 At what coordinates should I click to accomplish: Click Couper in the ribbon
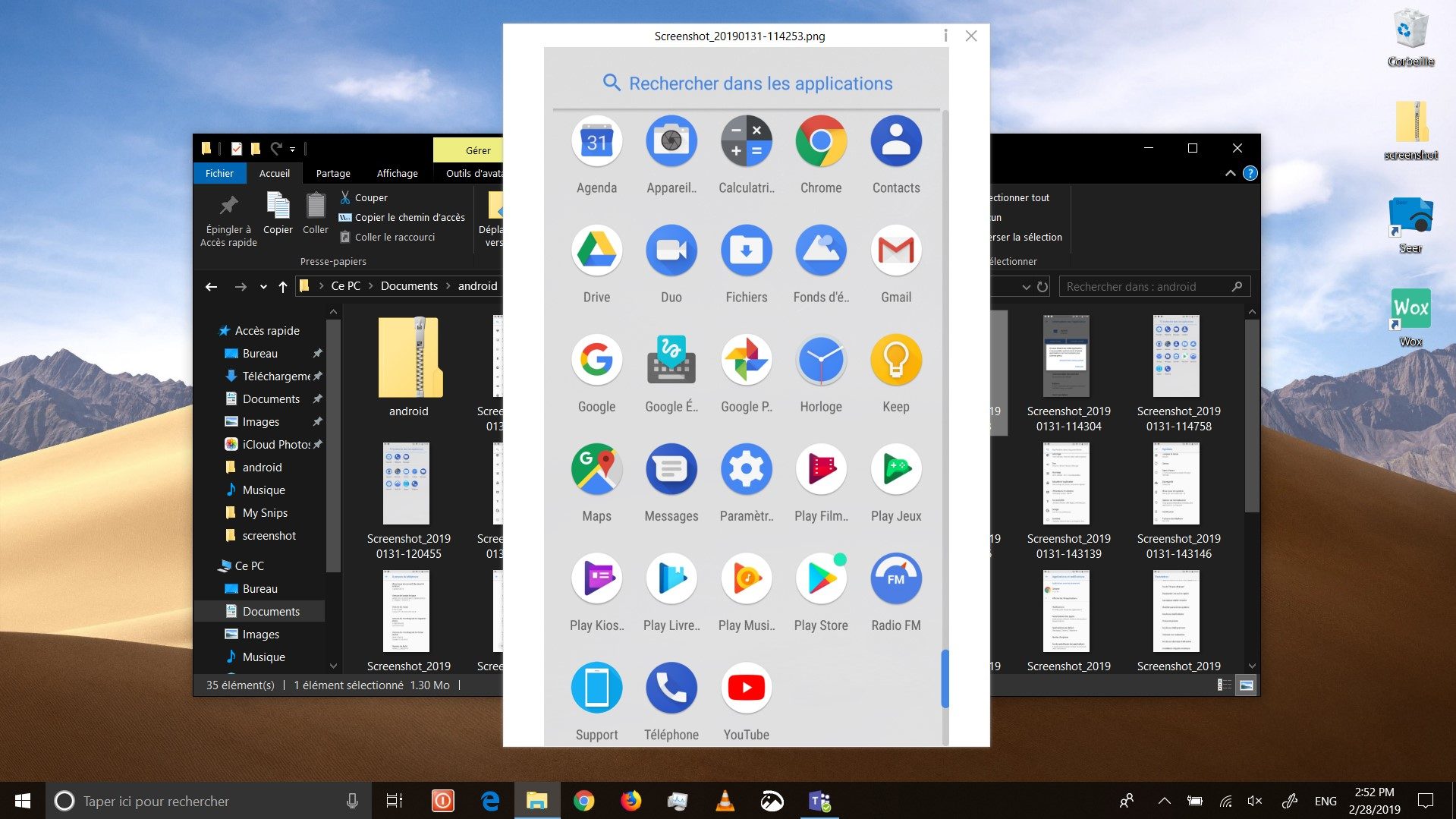point(363,197)
